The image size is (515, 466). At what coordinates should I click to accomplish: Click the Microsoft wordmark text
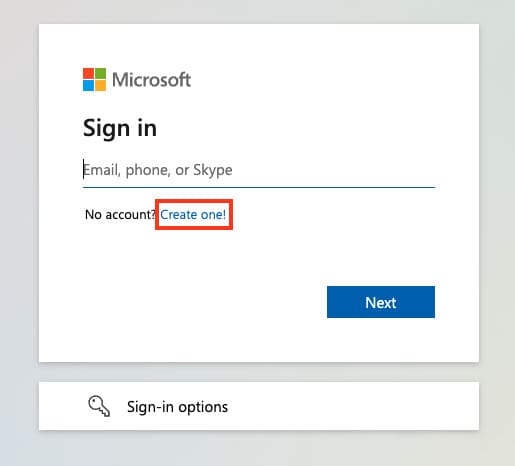(x=151, y=80)
